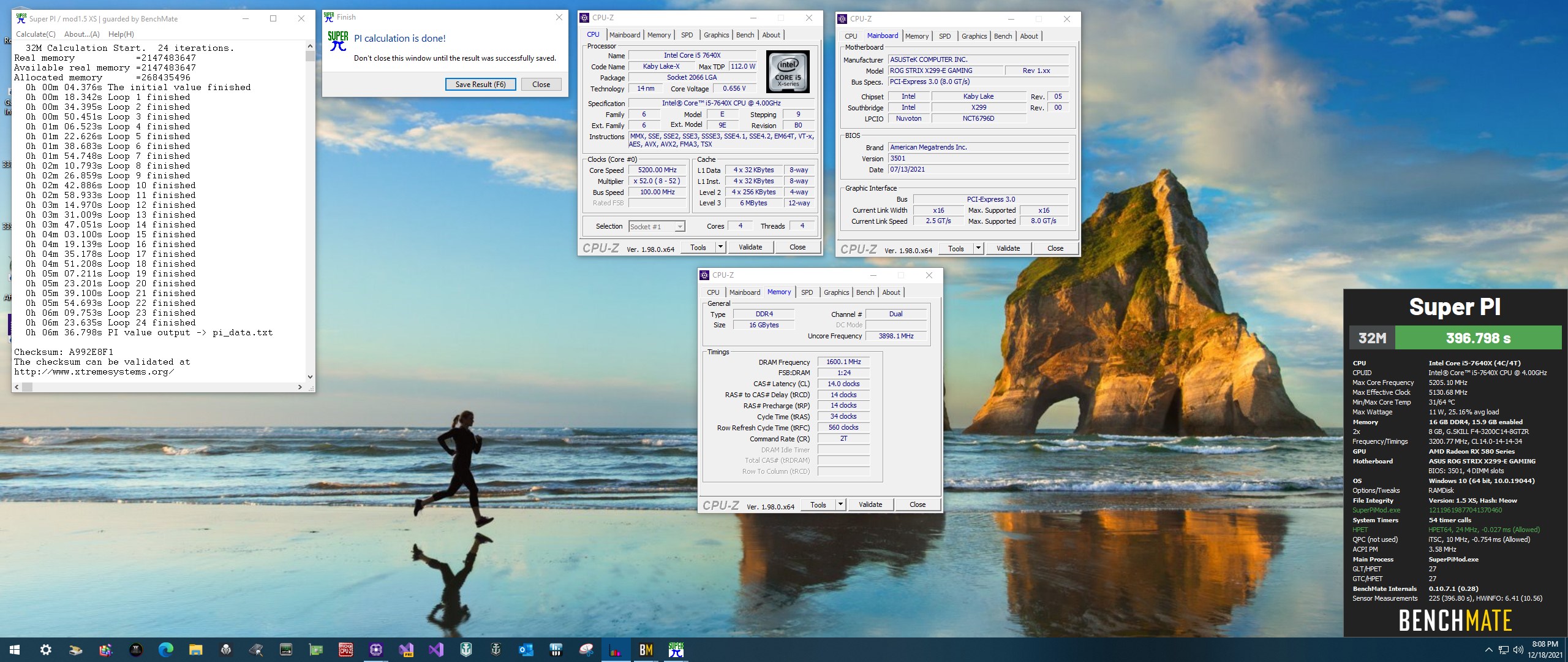Click Tools button in CPU-Z Memory window

click(x=818, y=504)
